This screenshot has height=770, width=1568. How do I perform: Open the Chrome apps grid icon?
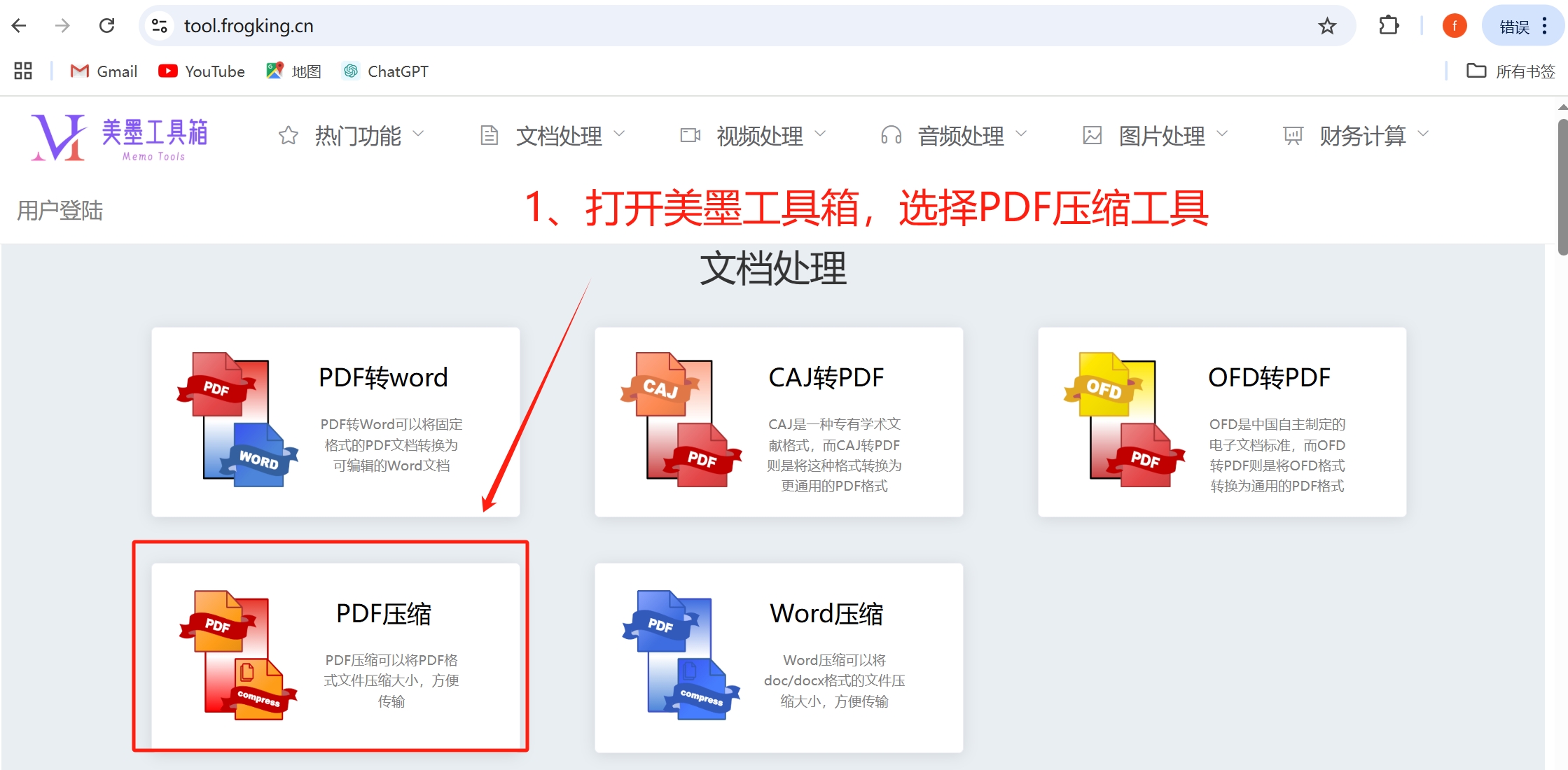click(23, 71)
